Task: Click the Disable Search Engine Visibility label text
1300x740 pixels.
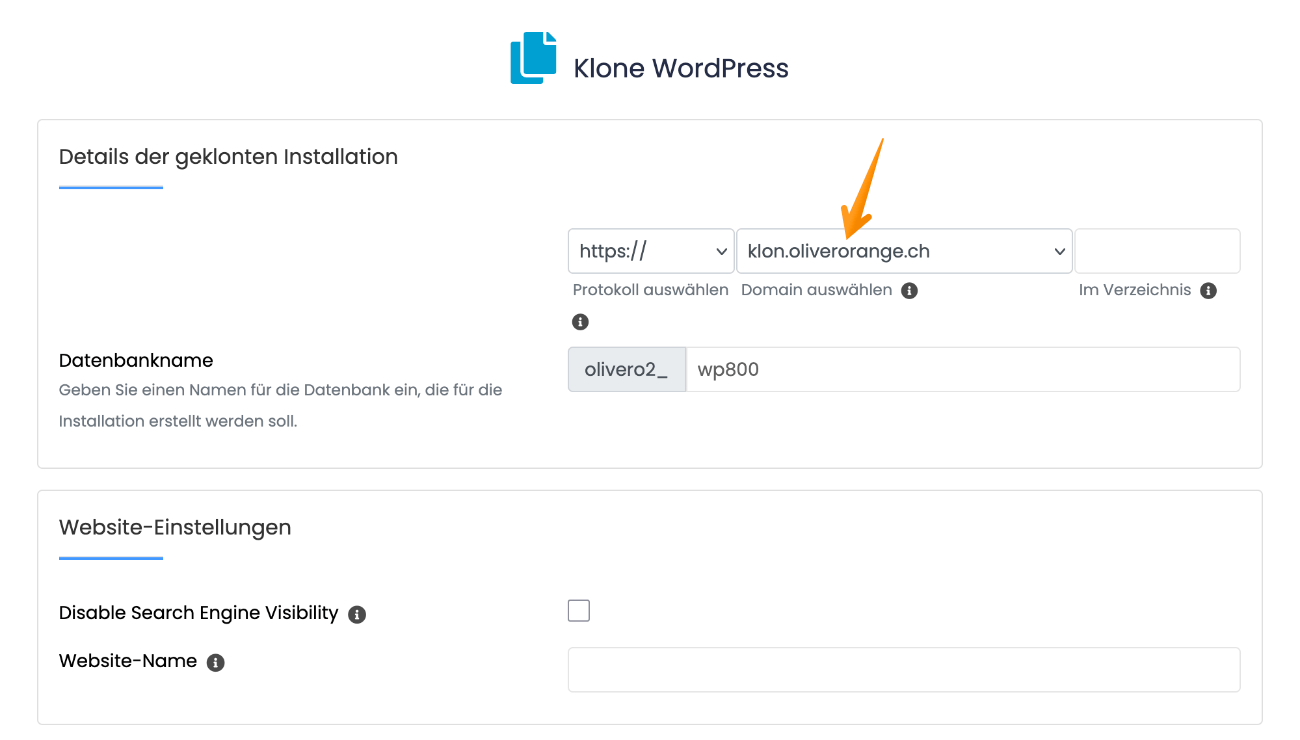Action: click(x=198, y=613)
